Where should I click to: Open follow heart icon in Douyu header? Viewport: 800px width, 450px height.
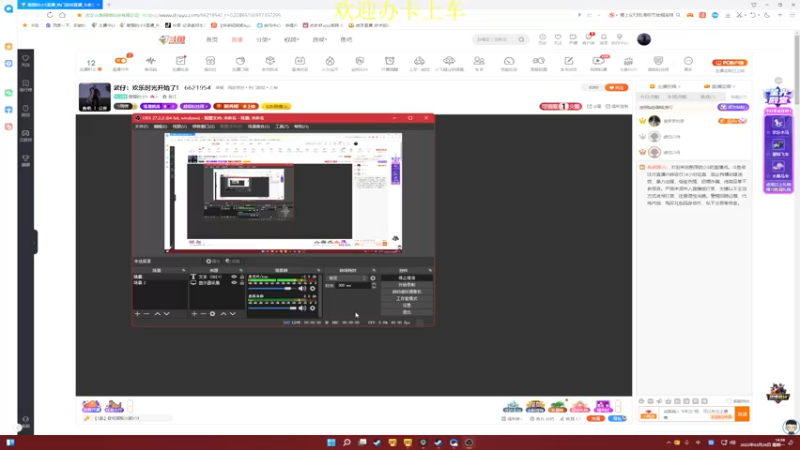(x=558, y=39)
